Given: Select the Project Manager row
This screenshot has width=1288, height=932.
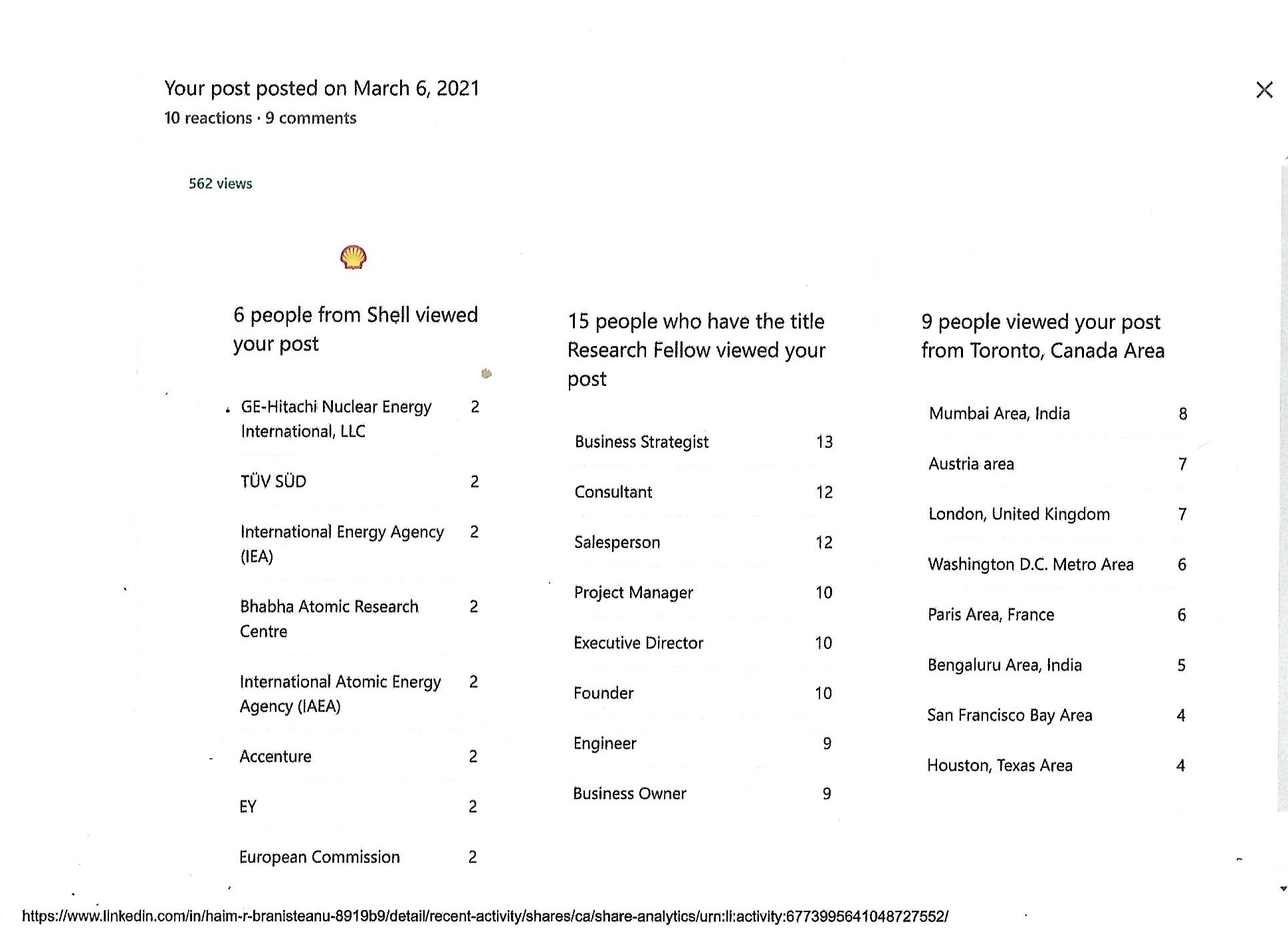Looking at the screenshot, I should click(x=633, y=593).
